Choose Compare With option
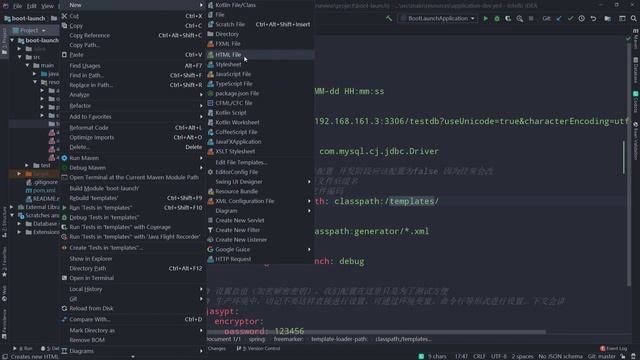Screen dimensions: 640x360 [x=132, y=320]
